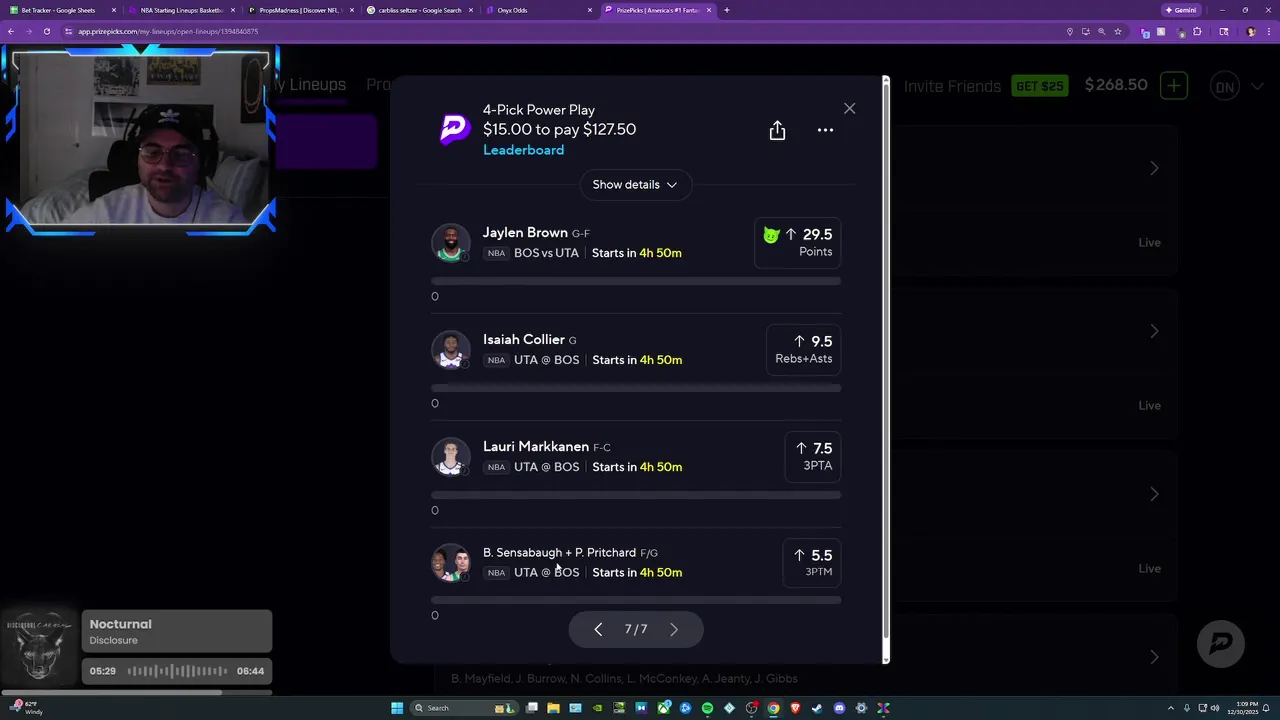Open Discord from taskbar
This screenshot has width=1280, height=720.
click(839, 708)
